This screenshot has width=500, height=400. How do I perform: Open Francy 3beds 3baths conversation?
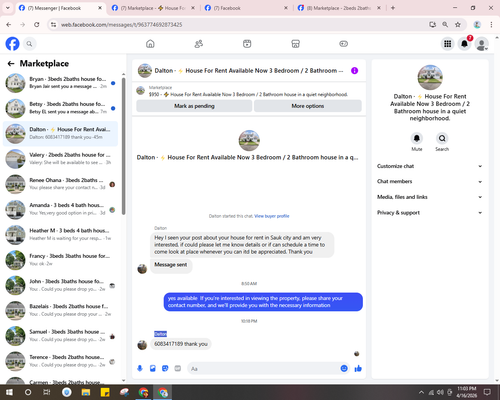click(61, 260)
